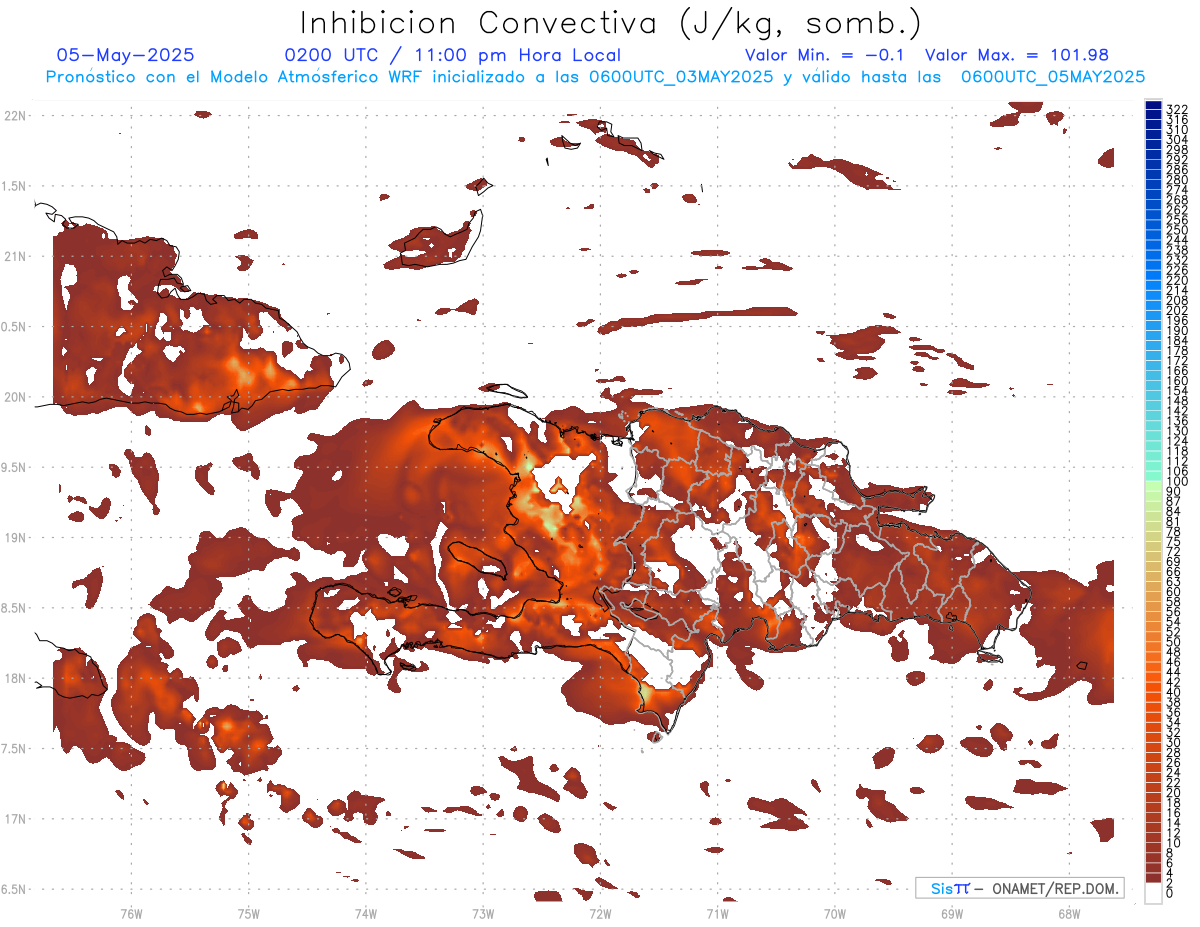Click the "Valor Min. = -0.1" readout
This screenshot has height=927, width=1200.
tap(824, 55)
